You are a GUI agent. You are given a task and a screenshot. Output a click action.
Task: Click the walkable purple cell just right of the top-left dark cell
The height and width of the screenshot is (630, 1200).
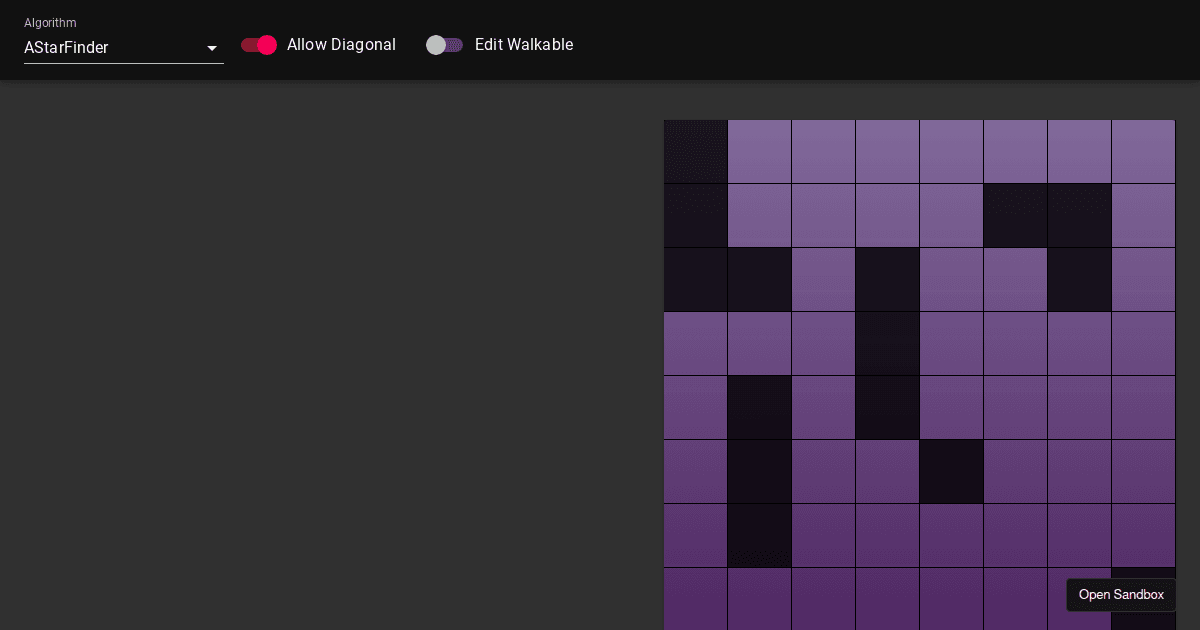(759, 151)
